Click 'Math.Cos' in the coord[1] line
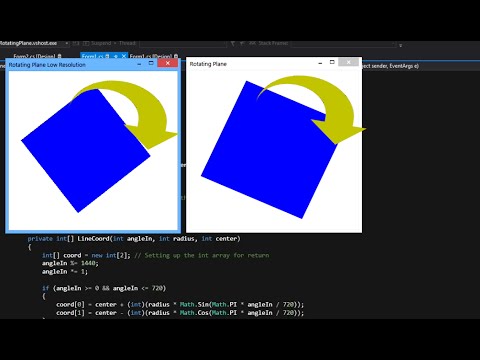Viewport: 480px width, 360px height. 194,313
